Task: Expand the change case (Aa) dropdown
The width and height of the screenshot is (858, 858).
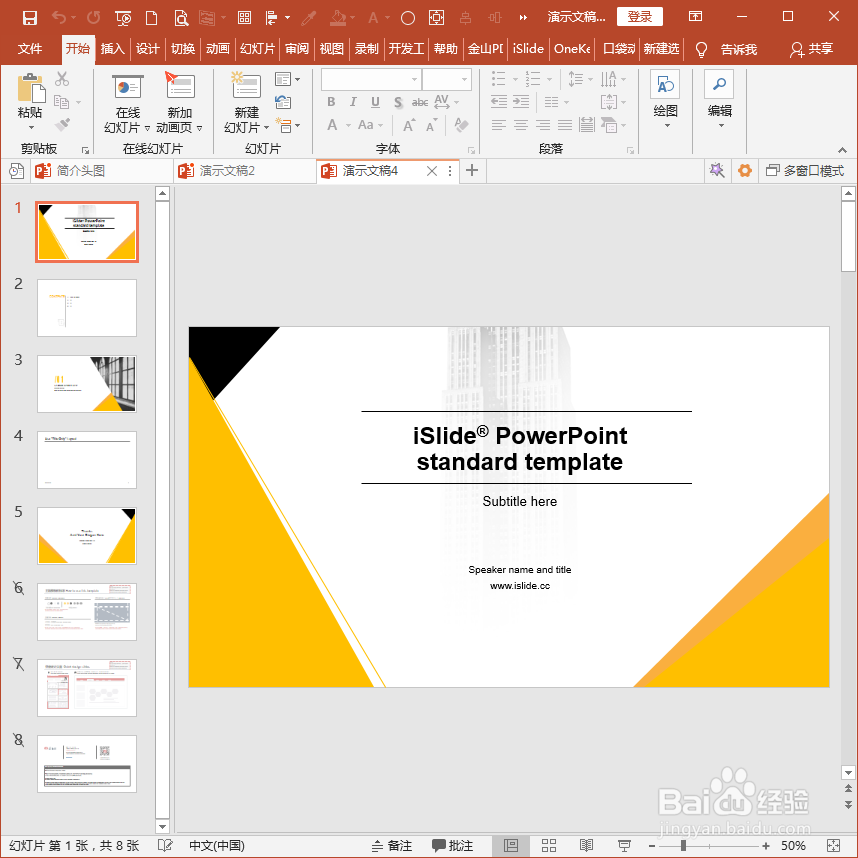Action: [380, 125]
